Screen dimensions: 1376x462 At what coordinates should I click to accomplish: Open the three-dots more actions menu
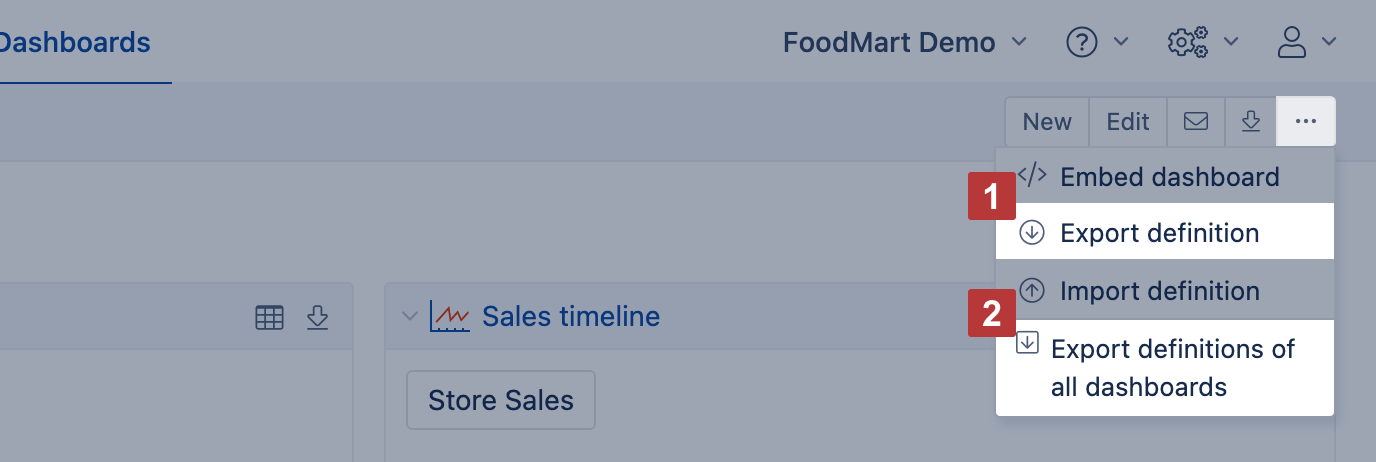pos(1305,121)
